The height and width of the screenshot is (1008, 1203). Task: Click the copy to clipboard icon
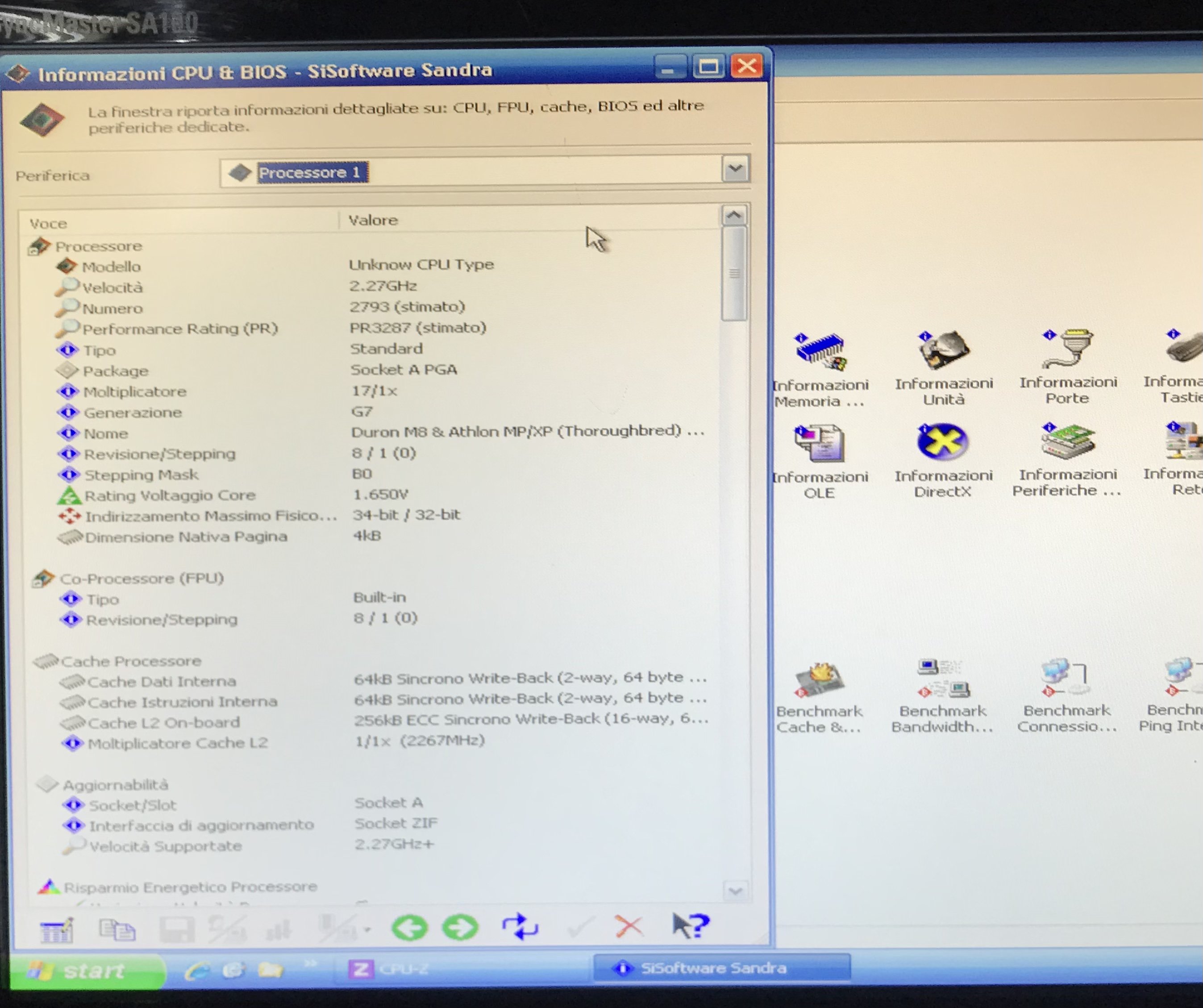[117, 929]
